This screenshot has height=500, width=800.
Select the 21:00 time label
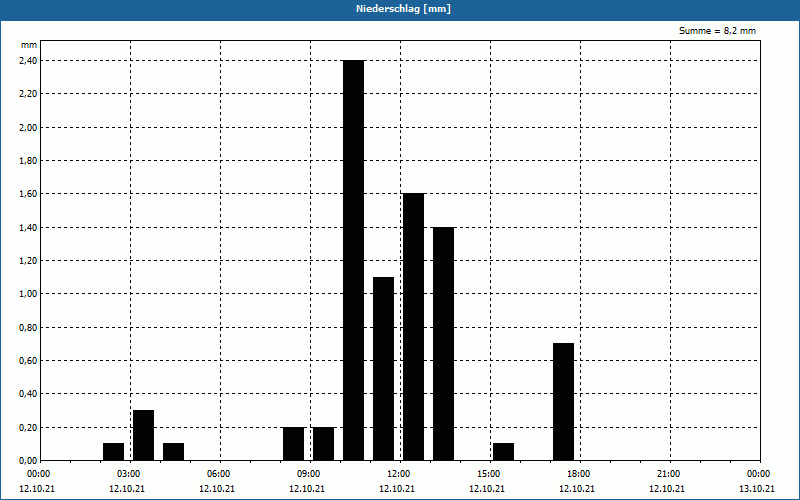[669, 474]
